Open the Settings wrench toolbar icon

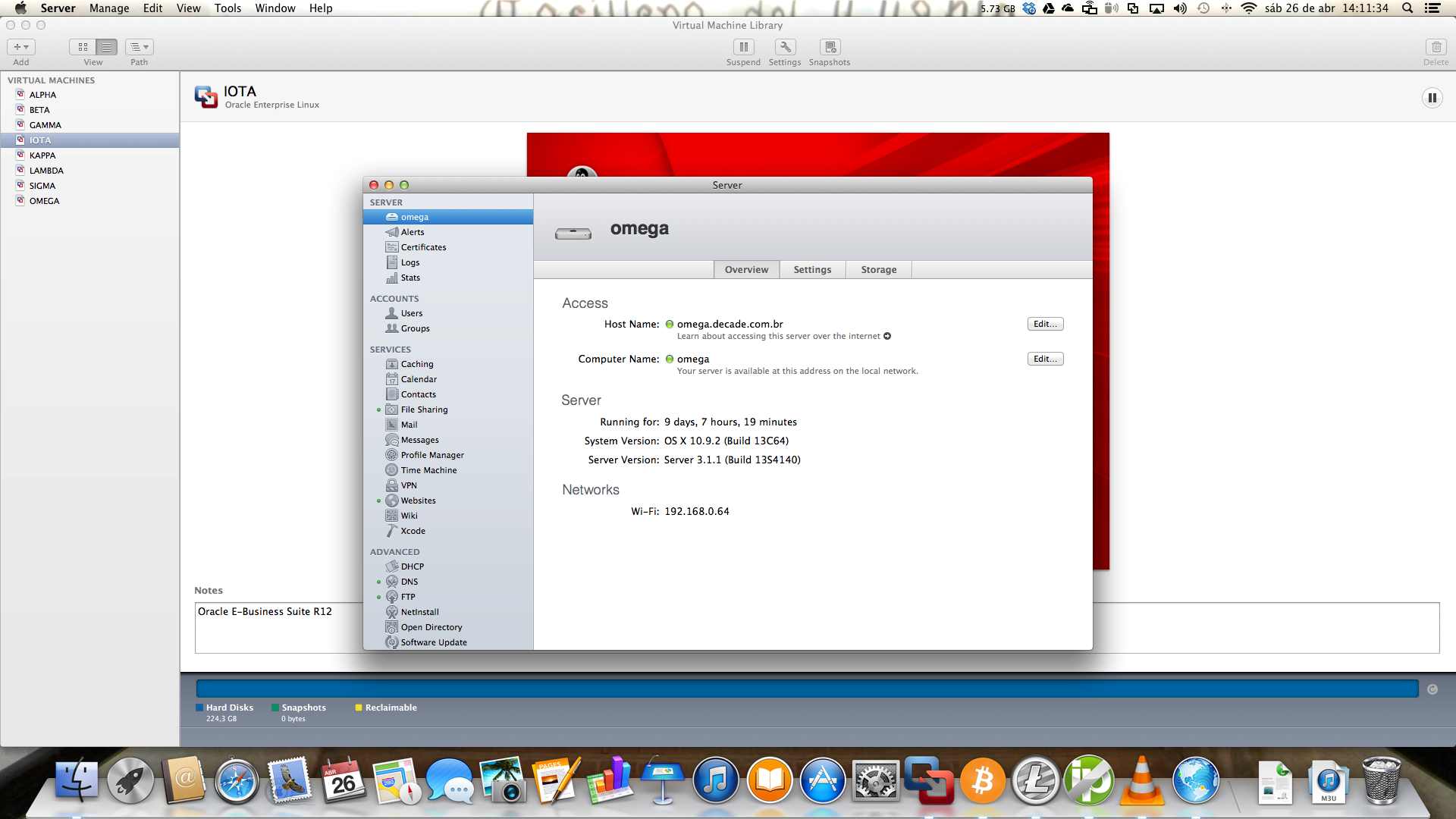pos(785,47)
